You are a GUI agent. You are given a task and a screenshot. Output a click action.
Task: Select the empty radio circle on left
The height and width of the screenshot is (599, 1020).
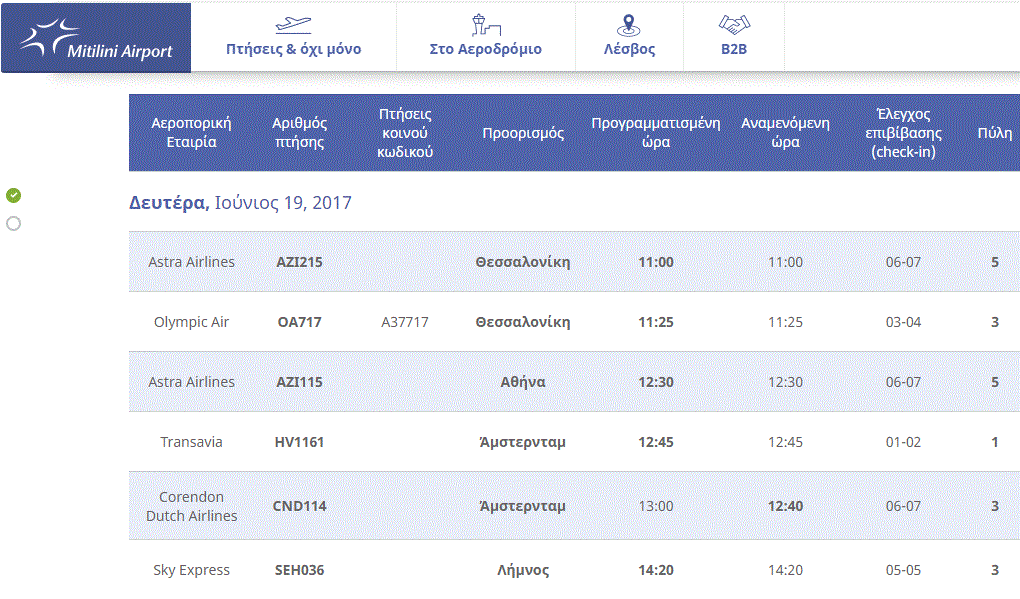click(x=13, y=223)
